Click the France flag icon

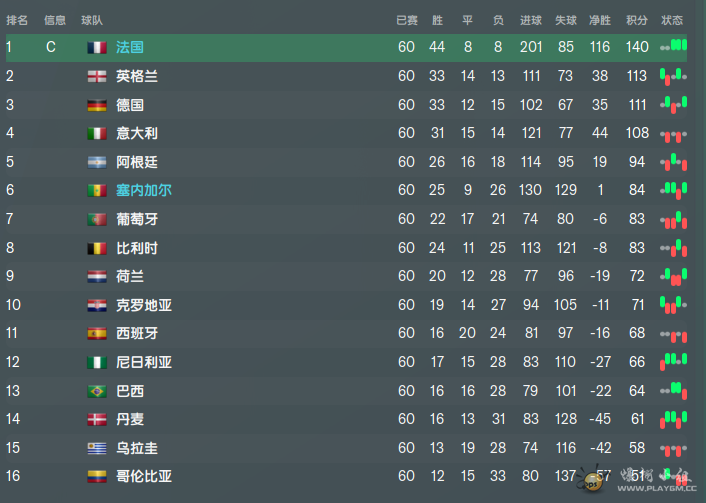[97, 47]
